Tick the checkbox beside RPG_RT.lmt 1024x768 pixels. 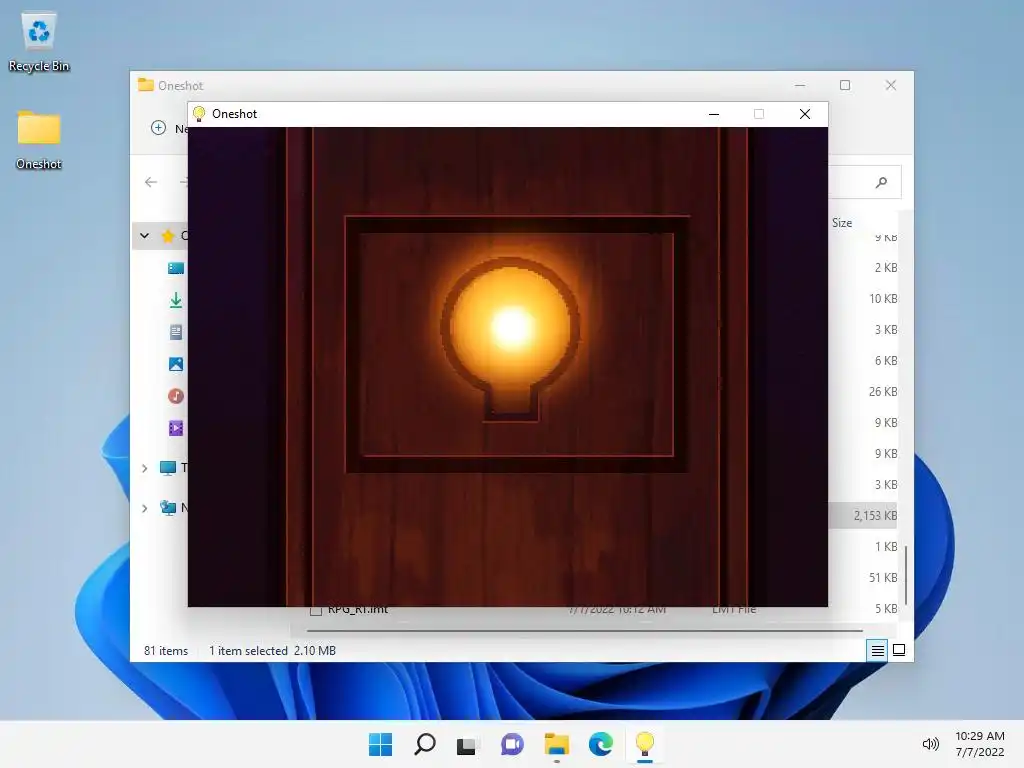pyautogui.click(x=316, y=611)
